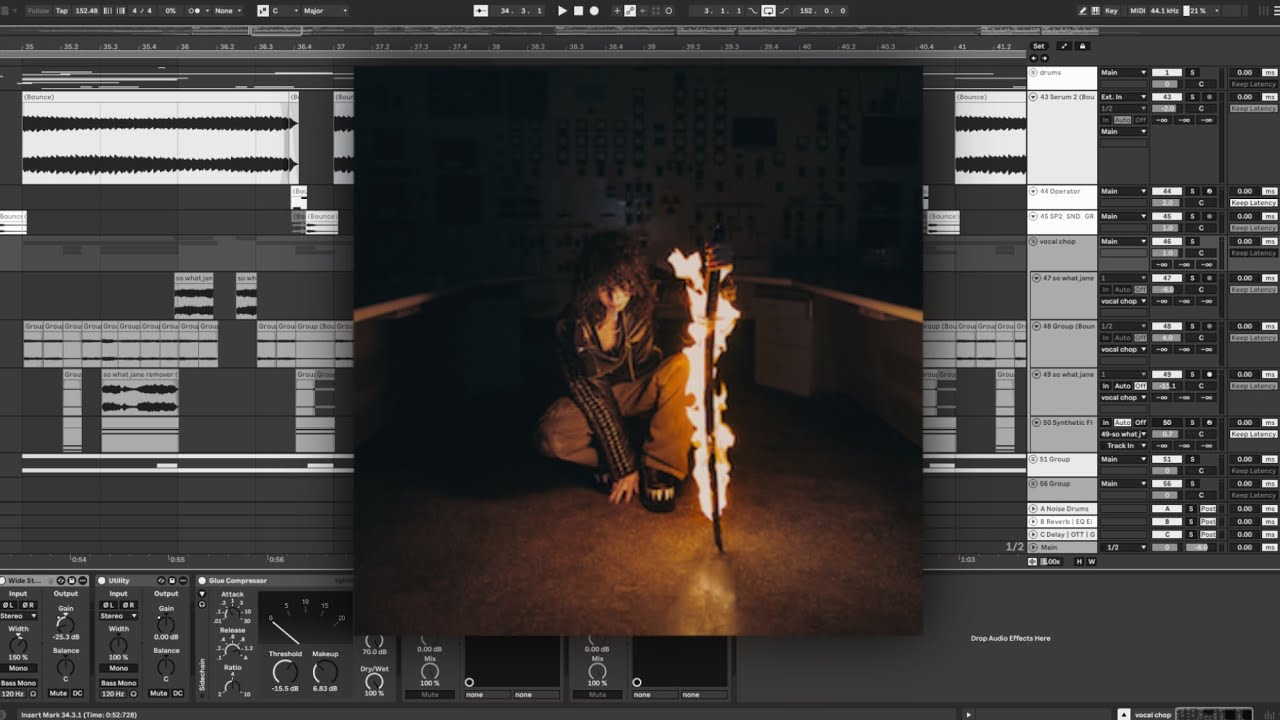Click the MIDI Arrangement Overdub plus icon
The image size is (1280, 720).
[616, 11]
